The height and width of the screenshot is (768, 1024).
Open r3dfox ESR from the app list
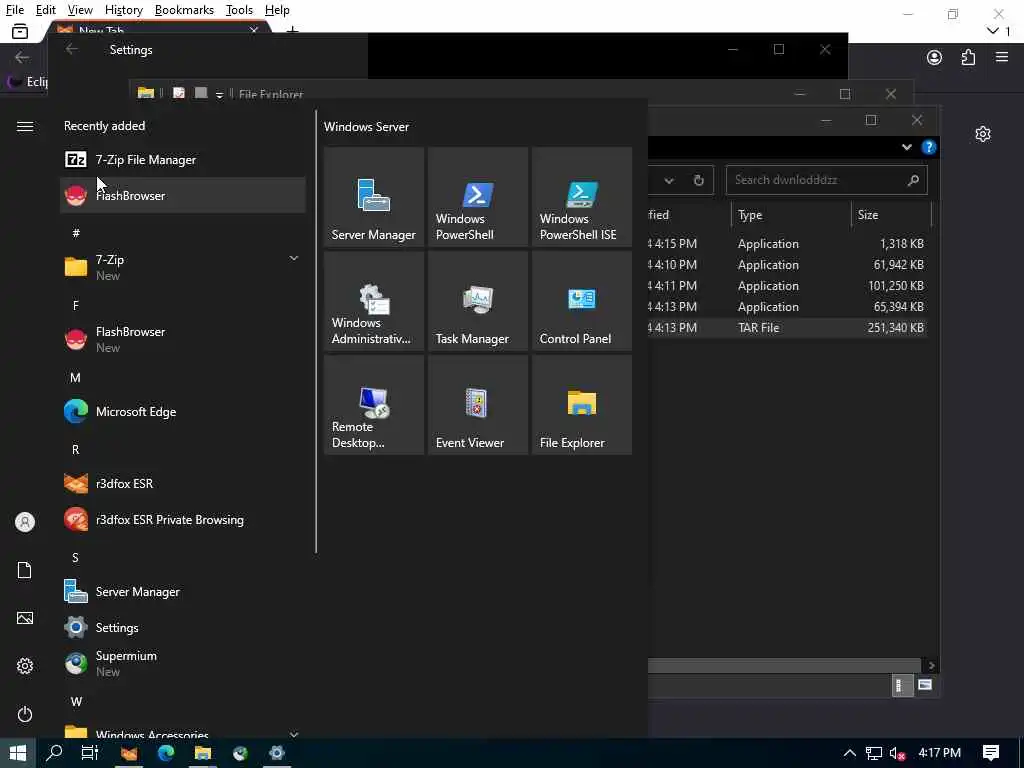pyautogui.click(x=182, y=483)
